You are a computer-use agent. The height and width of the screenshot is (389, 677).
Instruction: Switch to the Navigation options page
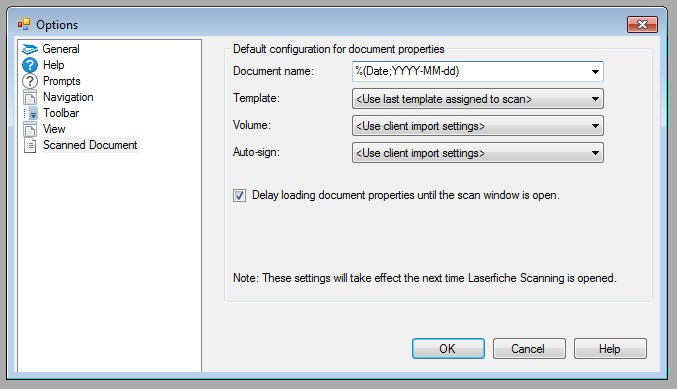[68, 97]
